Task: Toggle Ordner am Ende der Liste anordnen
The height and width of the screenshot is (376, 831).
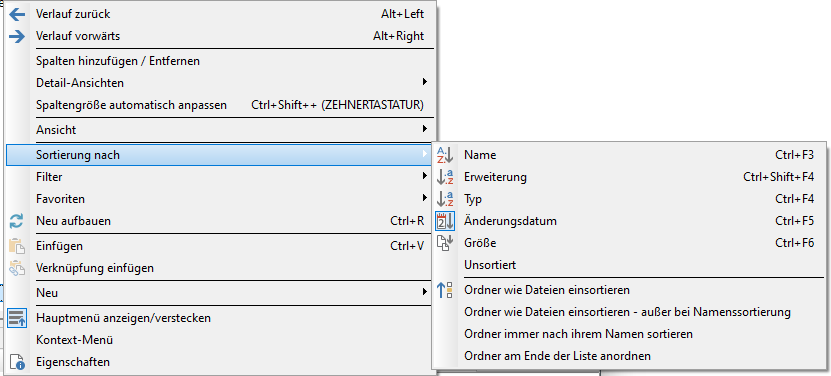Action: [x=629, y=356]
